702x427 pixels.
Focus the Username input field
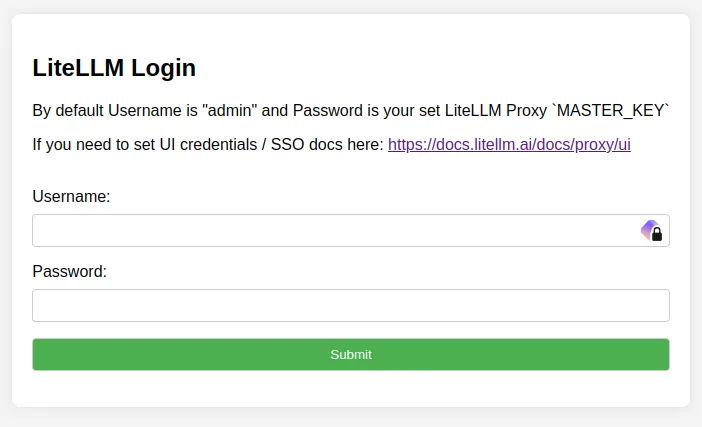[x=351, y=231]
